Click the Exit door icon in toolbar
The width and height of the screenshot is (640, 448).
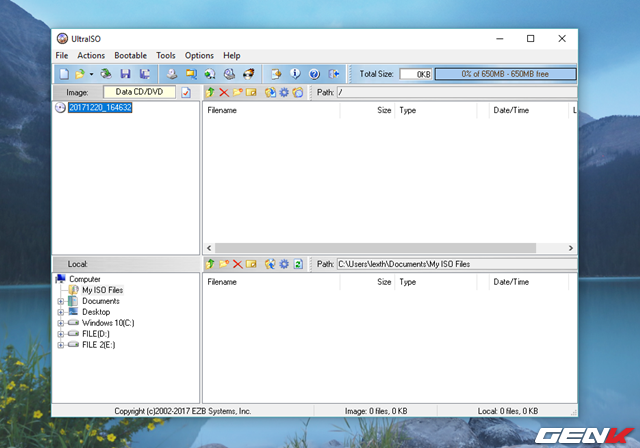pos(333,74)
